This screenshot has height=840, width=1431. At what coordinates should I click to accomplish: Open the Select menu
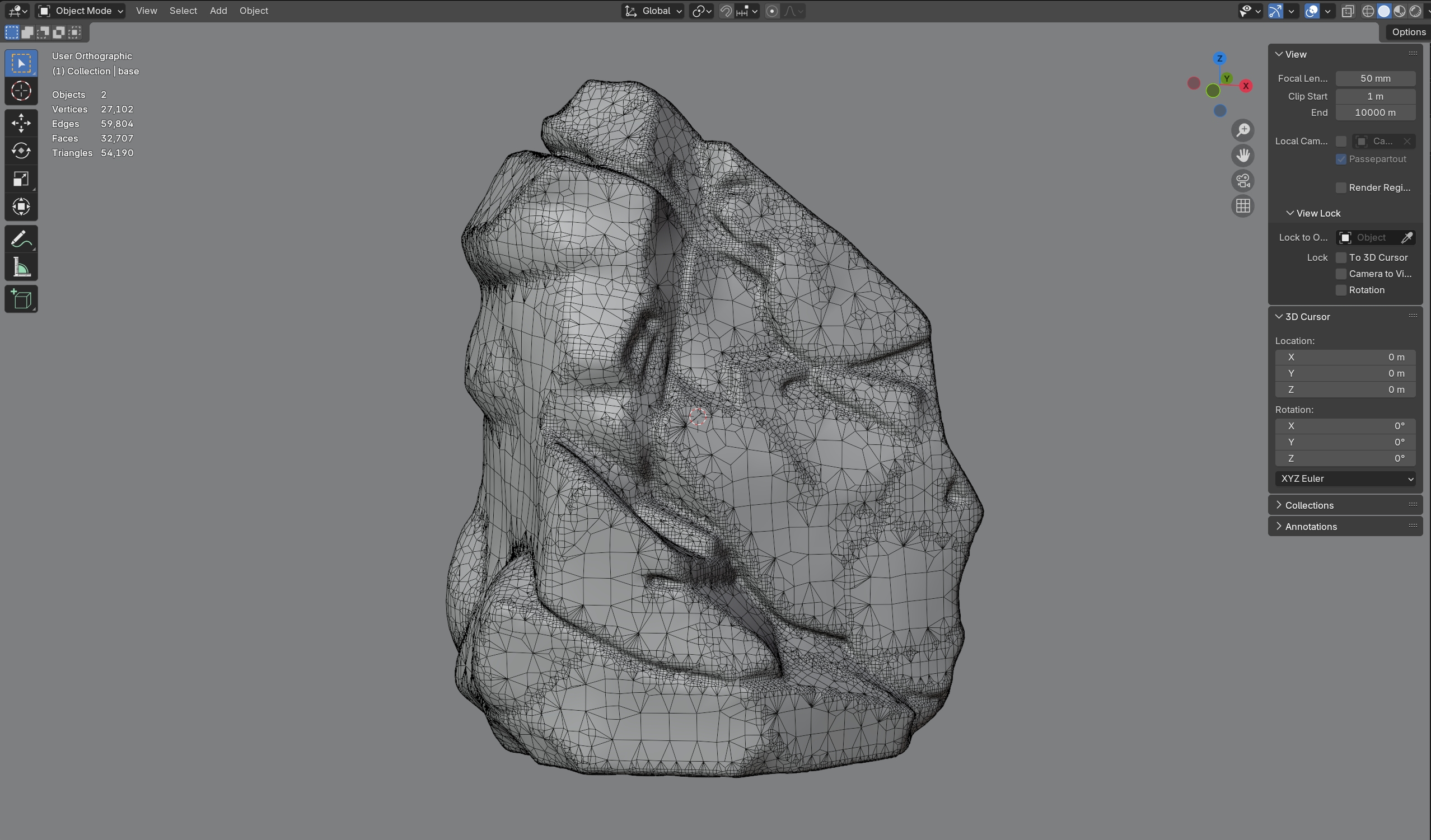tap(183, 11)
